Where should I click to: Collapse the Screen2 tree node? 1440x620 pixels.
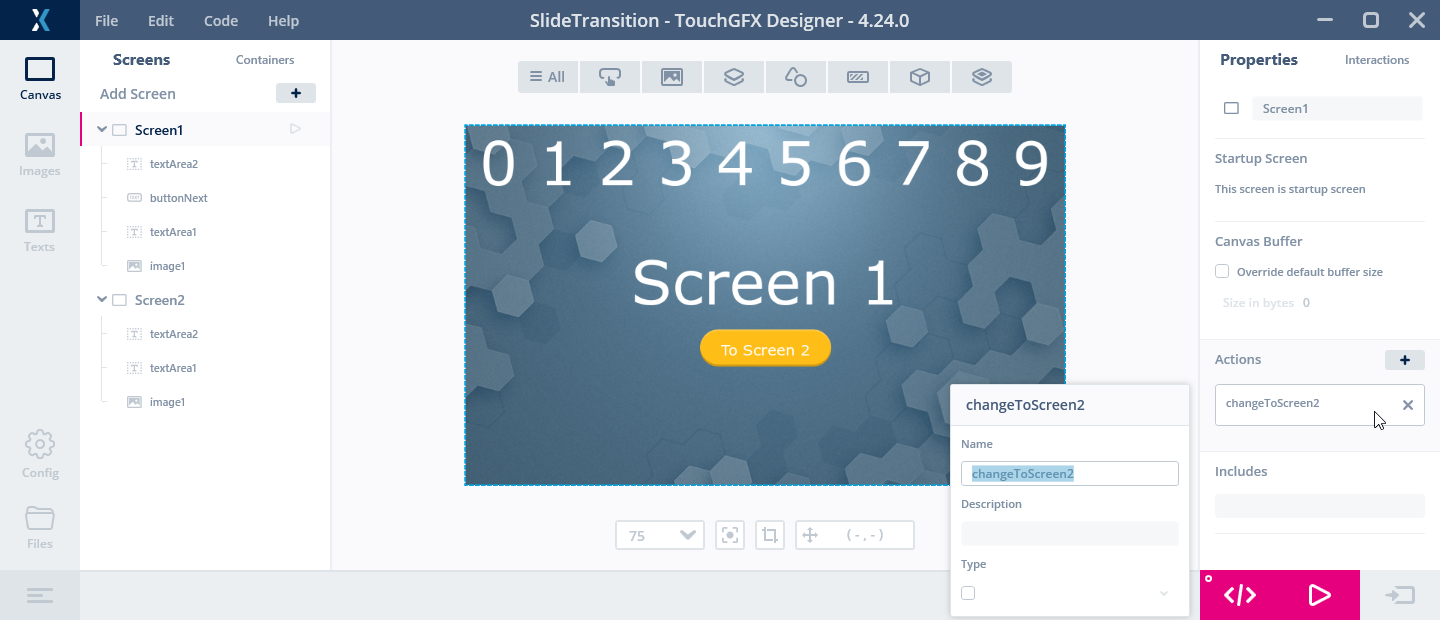102,300
